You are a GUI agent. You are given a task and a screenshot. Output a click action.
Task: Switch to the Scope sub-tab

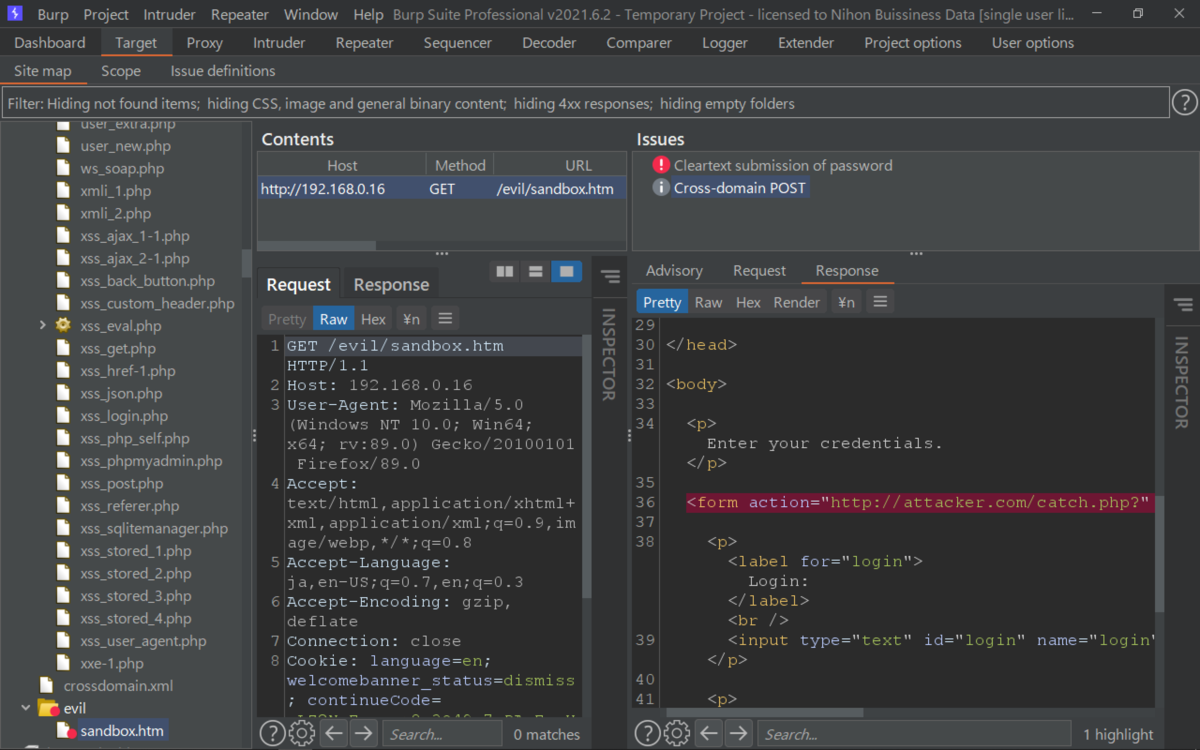pos(121,71)
